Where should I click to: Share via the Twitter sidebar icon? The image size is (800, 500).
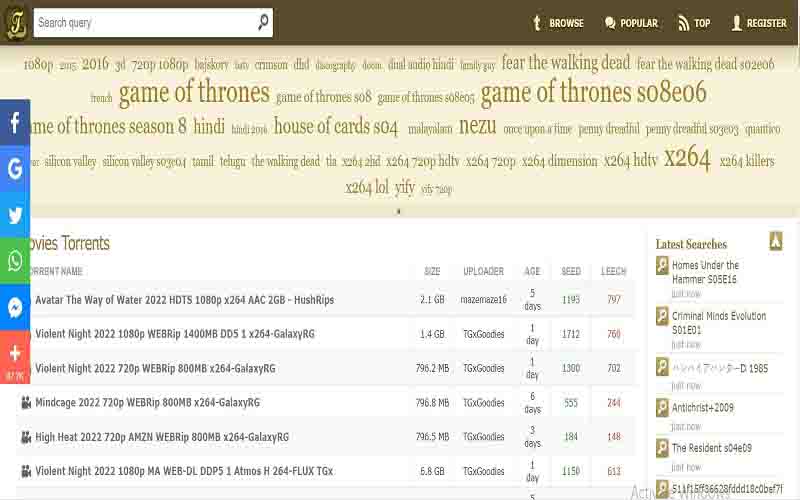[15, 215]
